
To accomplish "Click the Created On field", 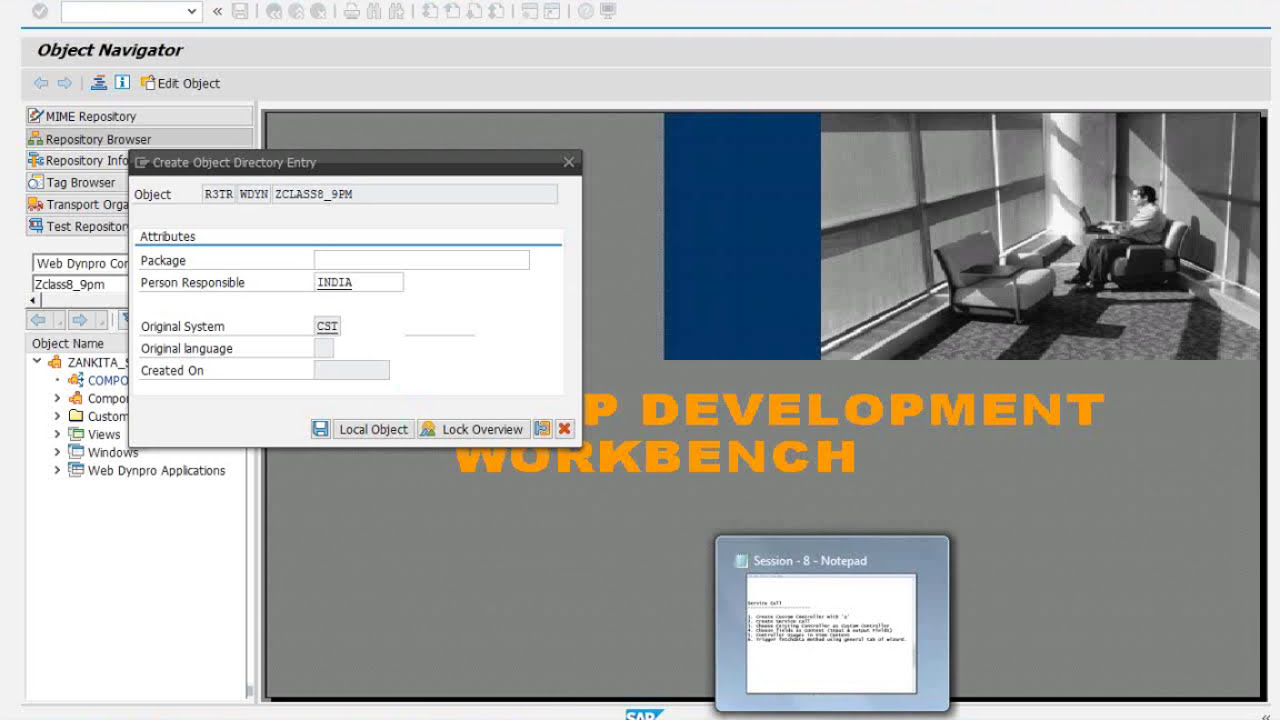I will pyautogui.click(x=352, y=370).
